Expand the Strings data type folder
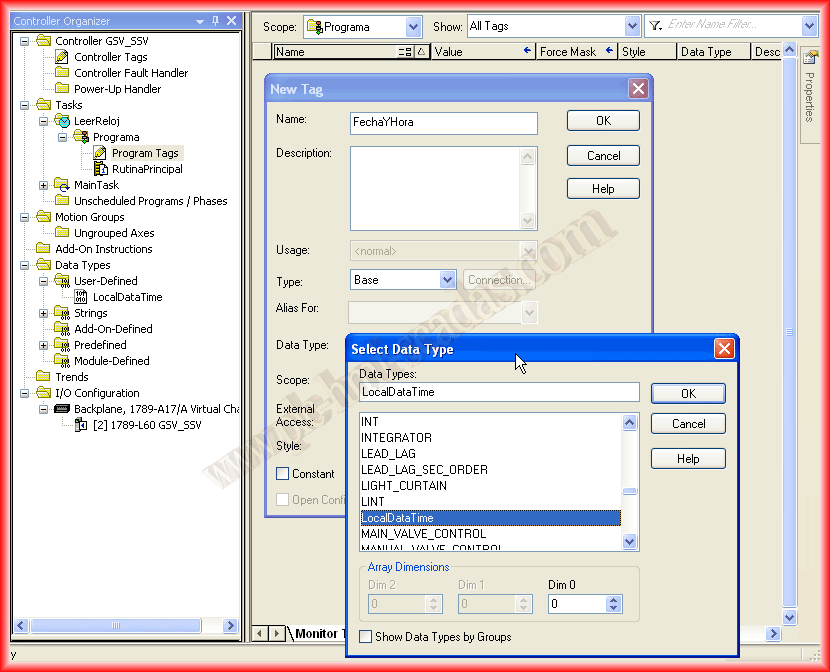The height and width of the screenshot is (672, 830). click(43, 313)
